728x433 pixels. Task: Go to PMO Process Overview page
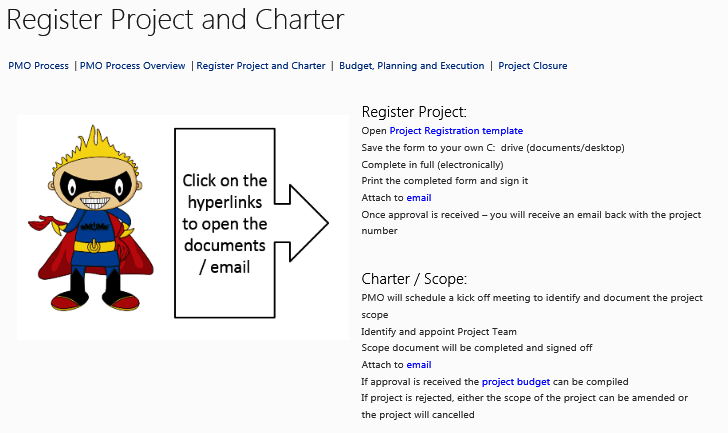(132, 66)
